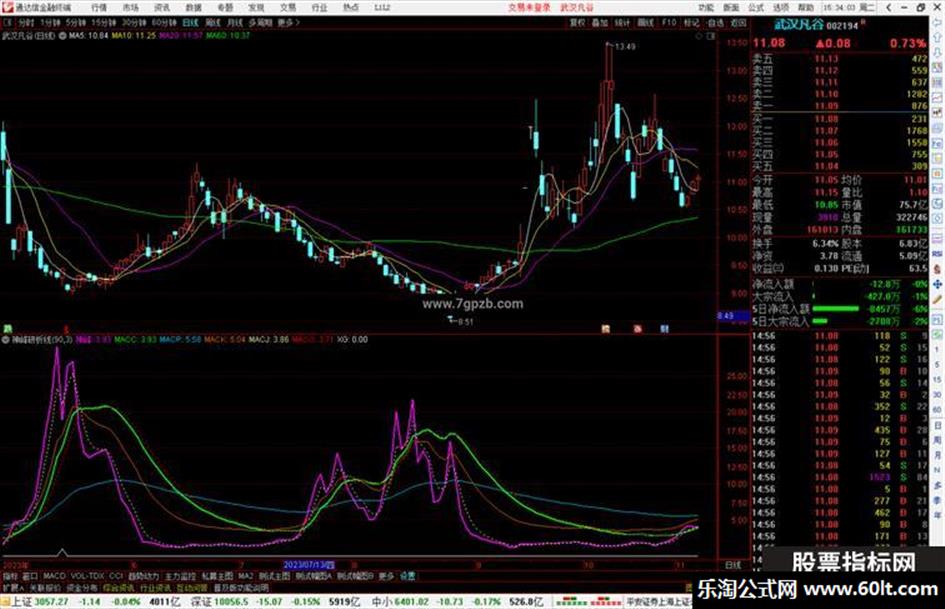Open the 数据 menu

[193, 7]
